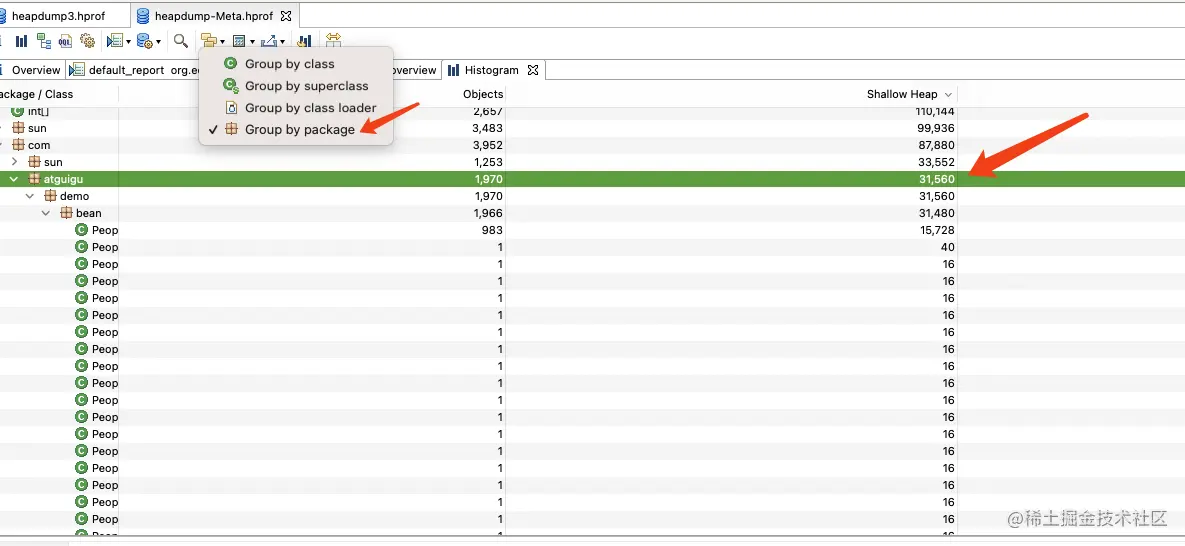Sort by the Shallow Heap column header

(x=902, y=94)
